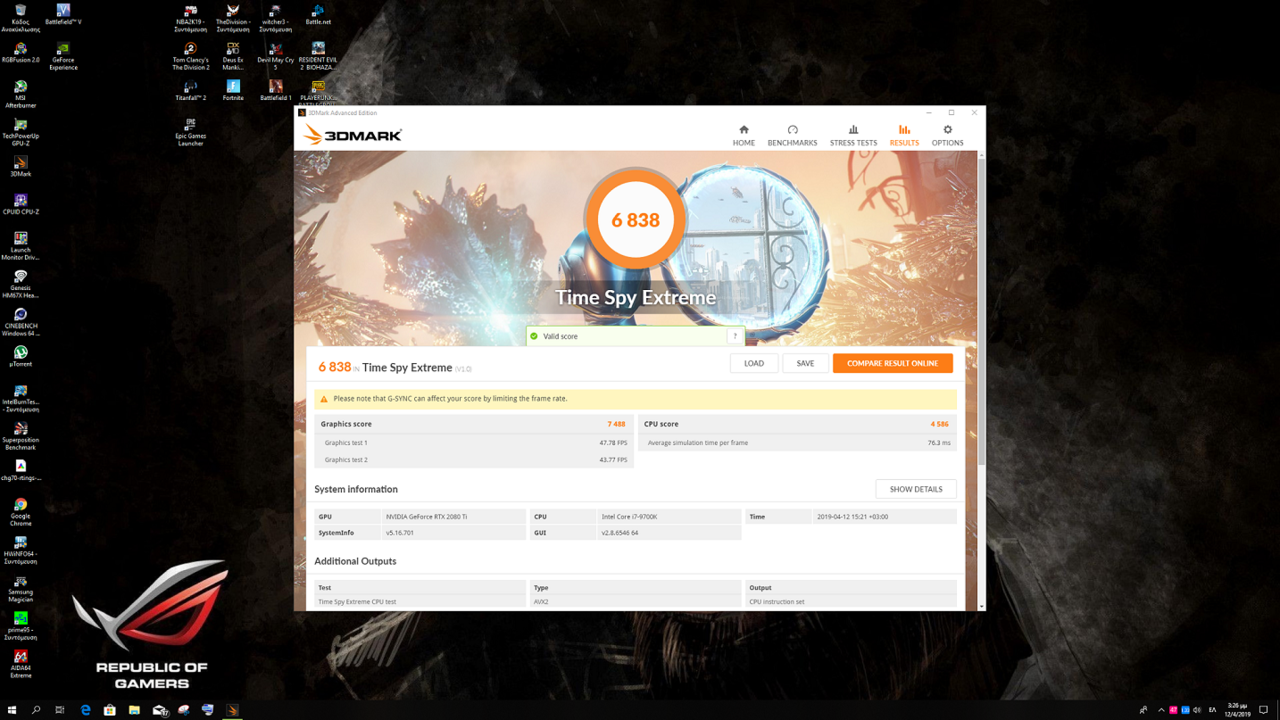Open the Superposition Benchmark desktop icon

pos(20,436)
